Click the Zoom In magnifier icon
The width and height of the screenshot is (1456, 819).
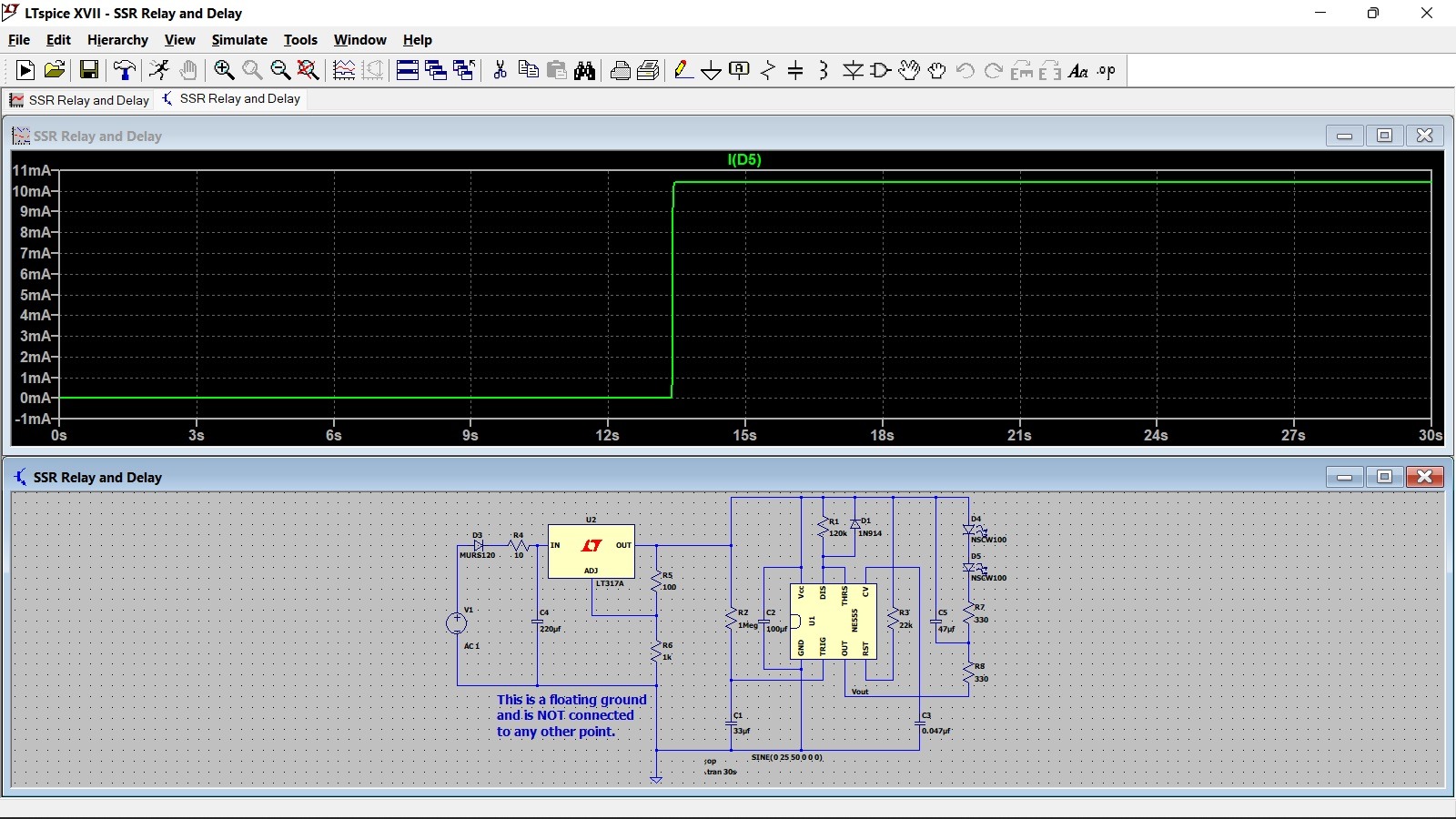224,70
